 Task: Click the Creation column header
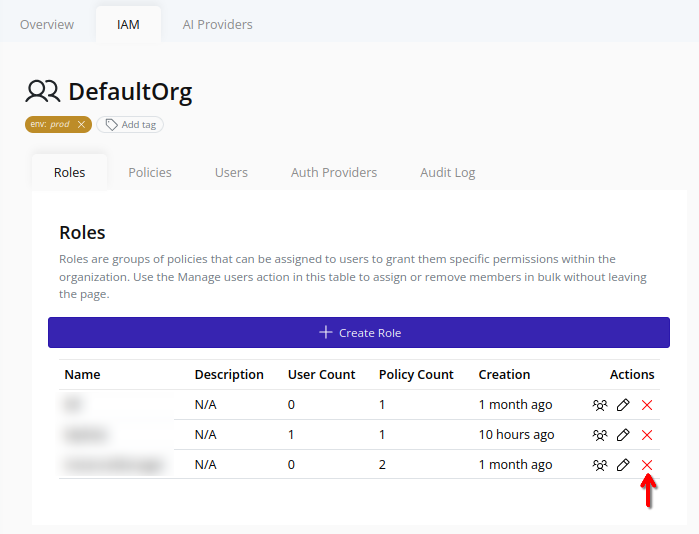tap(504, 375)
